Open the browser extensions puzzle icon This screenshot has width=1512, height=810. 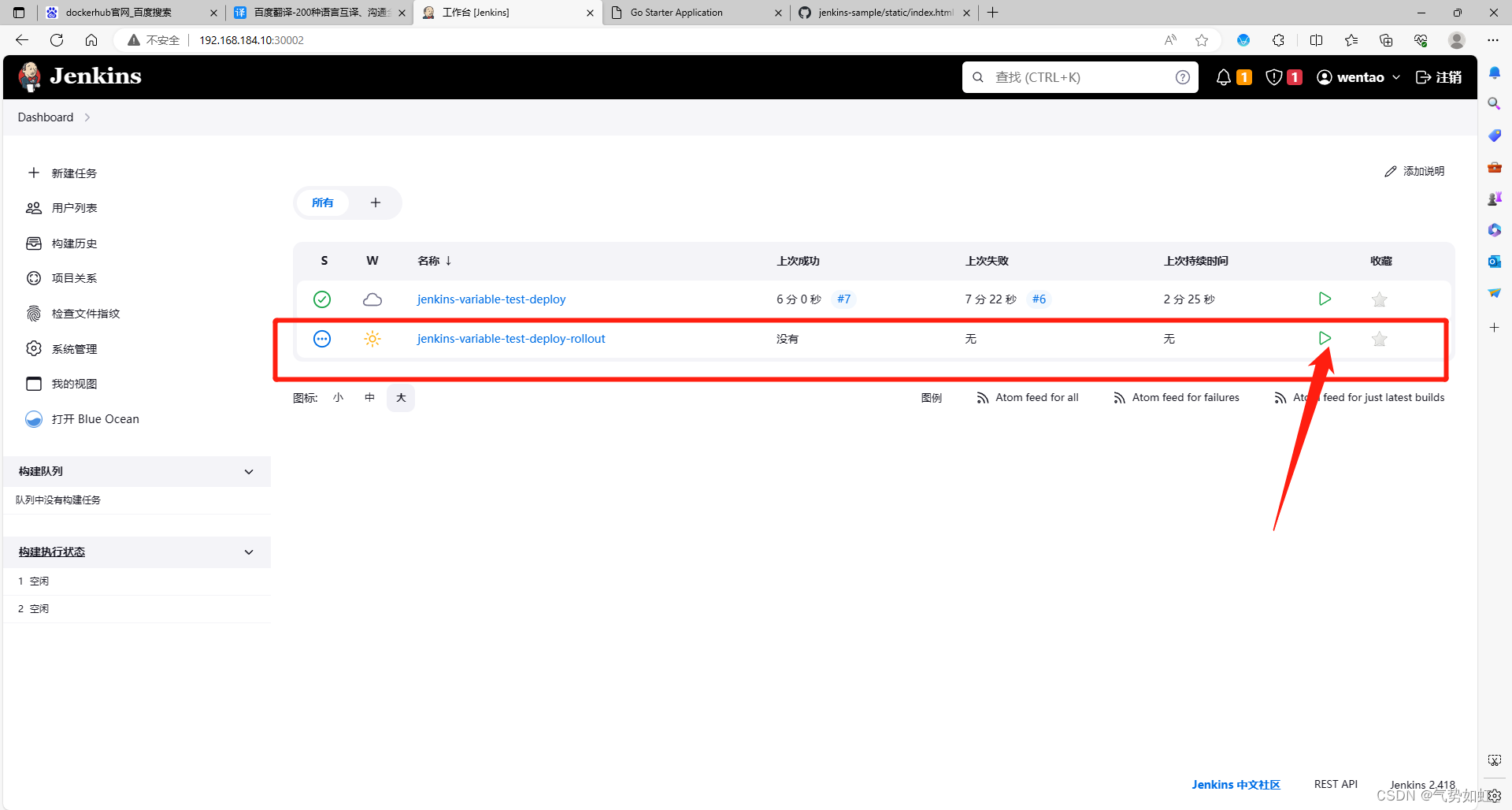click(1278, 40)
